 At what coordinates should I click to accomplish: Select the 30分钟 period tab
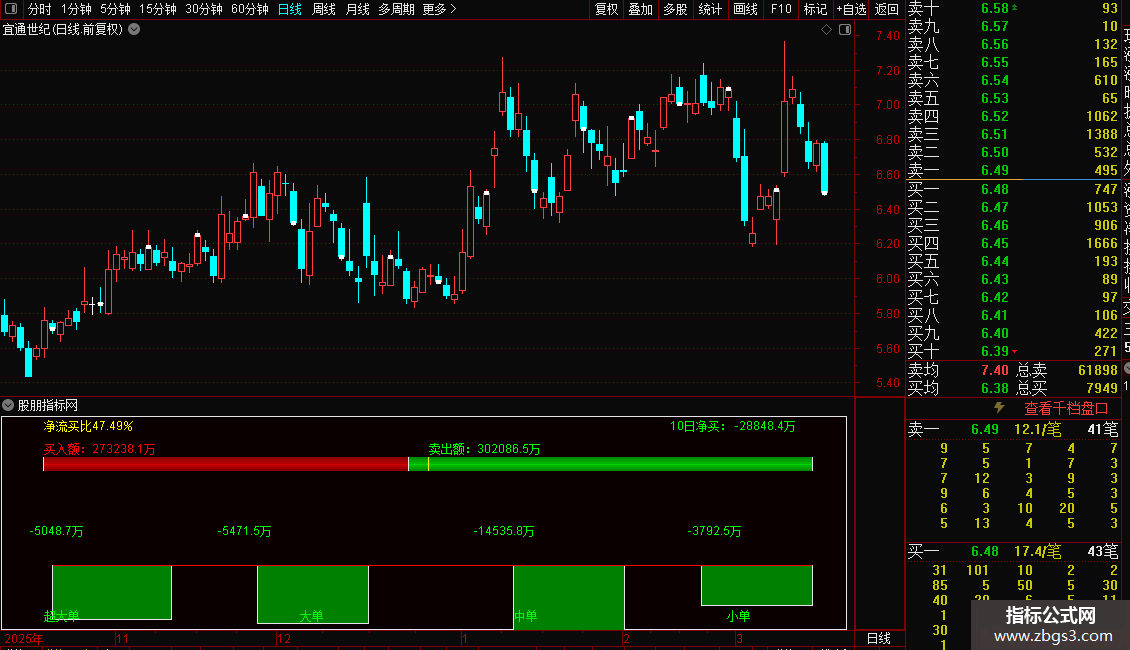[203, 9]
